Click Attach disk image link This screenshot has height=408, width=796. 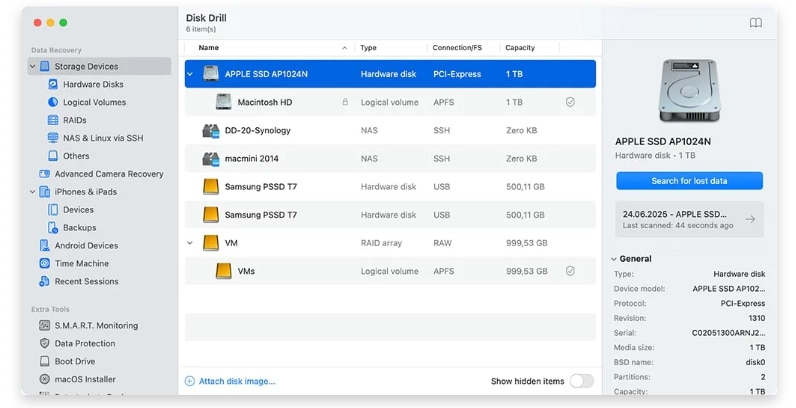[x=237, y=381]
